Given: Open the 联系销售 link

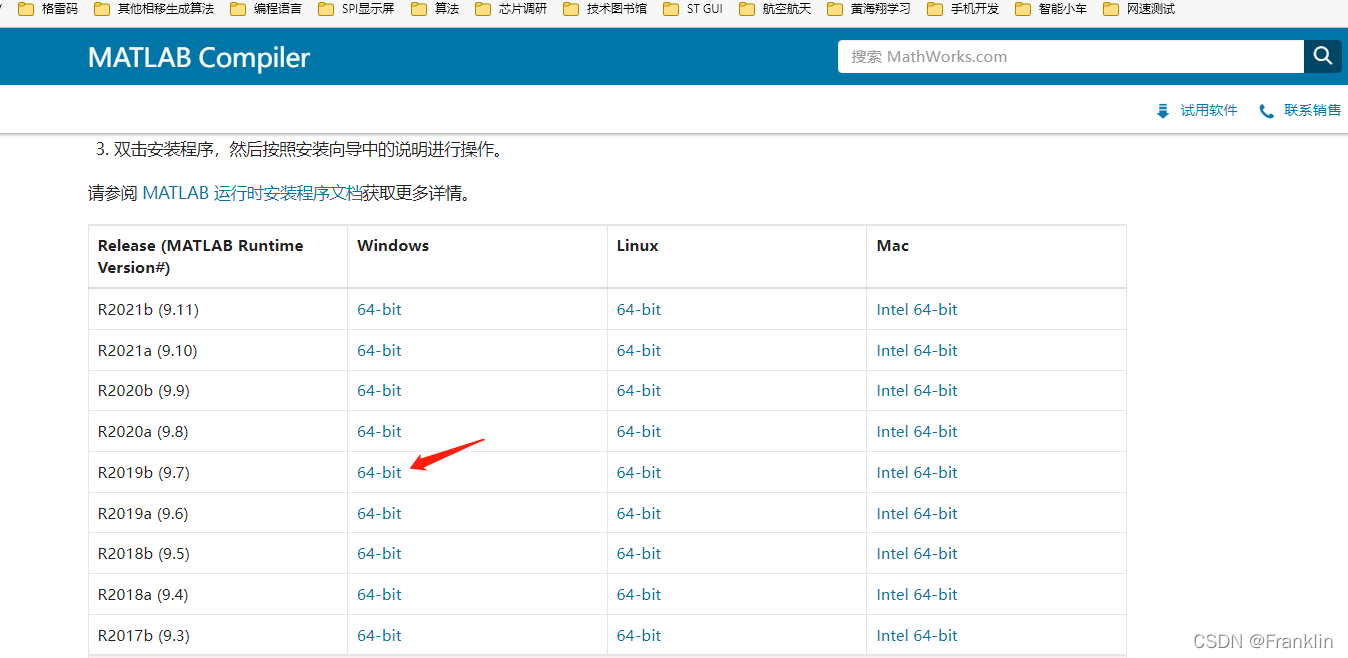Looking at the screenshot, I should 1312,111.
